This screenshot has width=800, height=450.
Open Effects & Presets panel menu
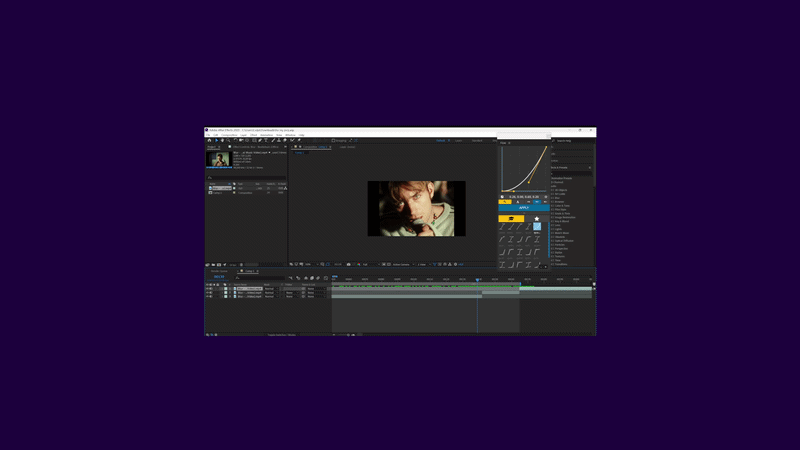(590, 167)
